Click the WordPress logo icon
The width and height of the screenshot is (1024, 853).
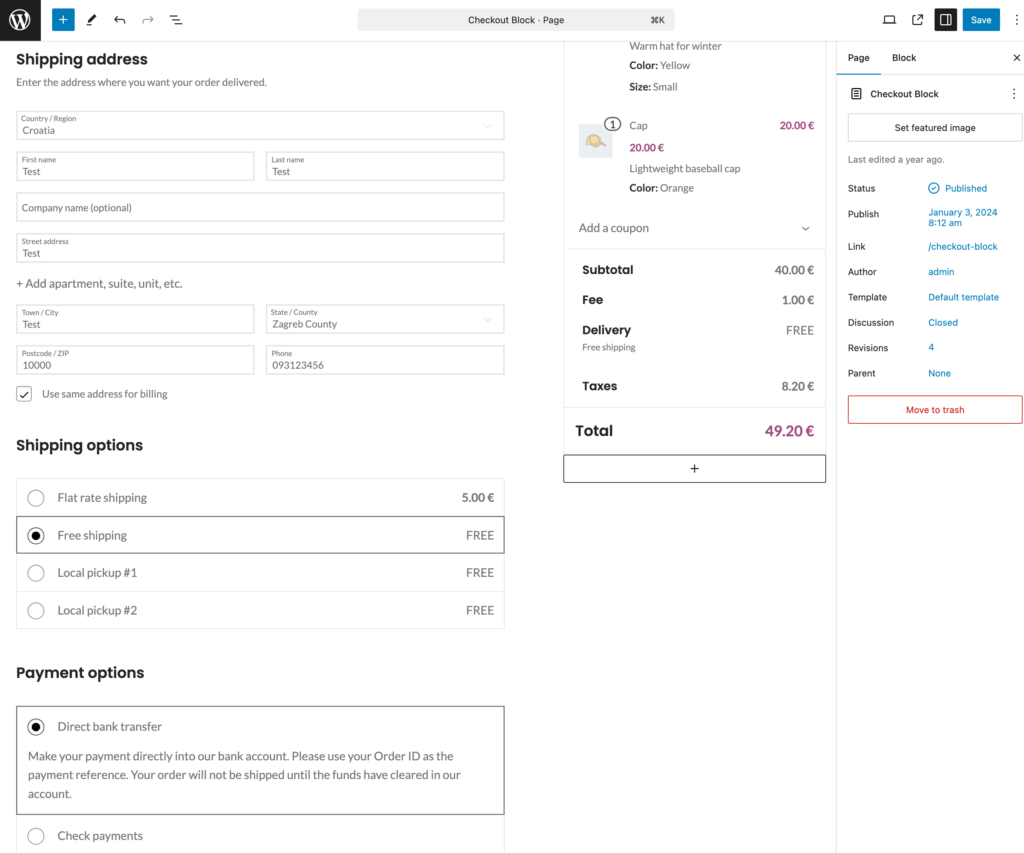pos(20,20)
